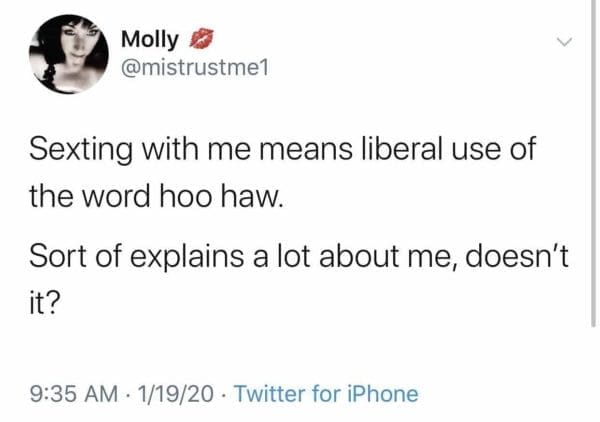Open the @mistrustme1 handle link
600x422 pixels.
(x=194, y=68)
